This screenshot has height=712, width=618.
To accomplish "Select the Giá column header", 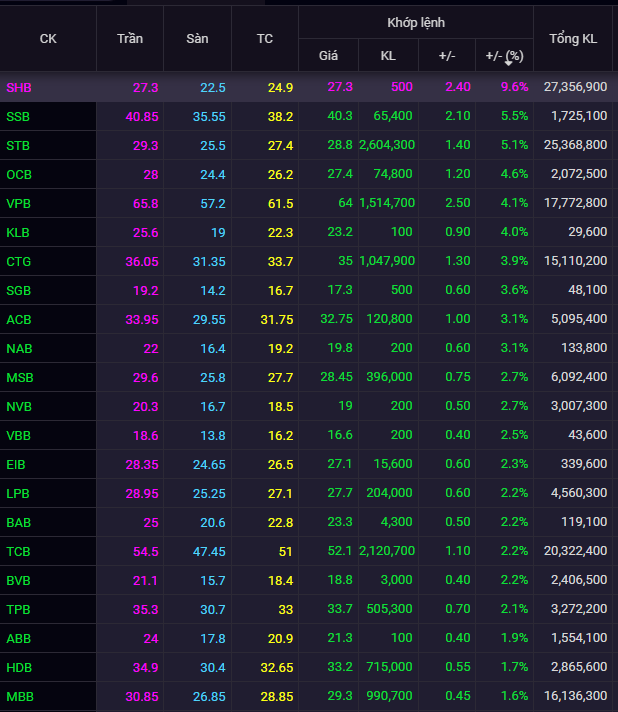I will [328, 55].
